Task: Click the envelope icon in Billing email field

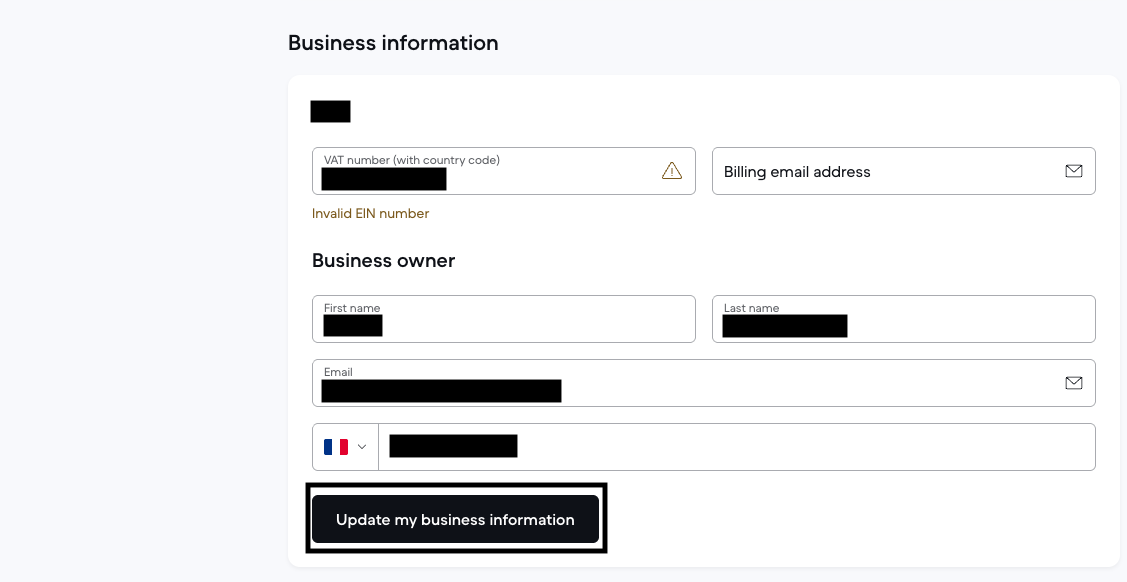Action: pyautogui.click(x=1074, y=171)
